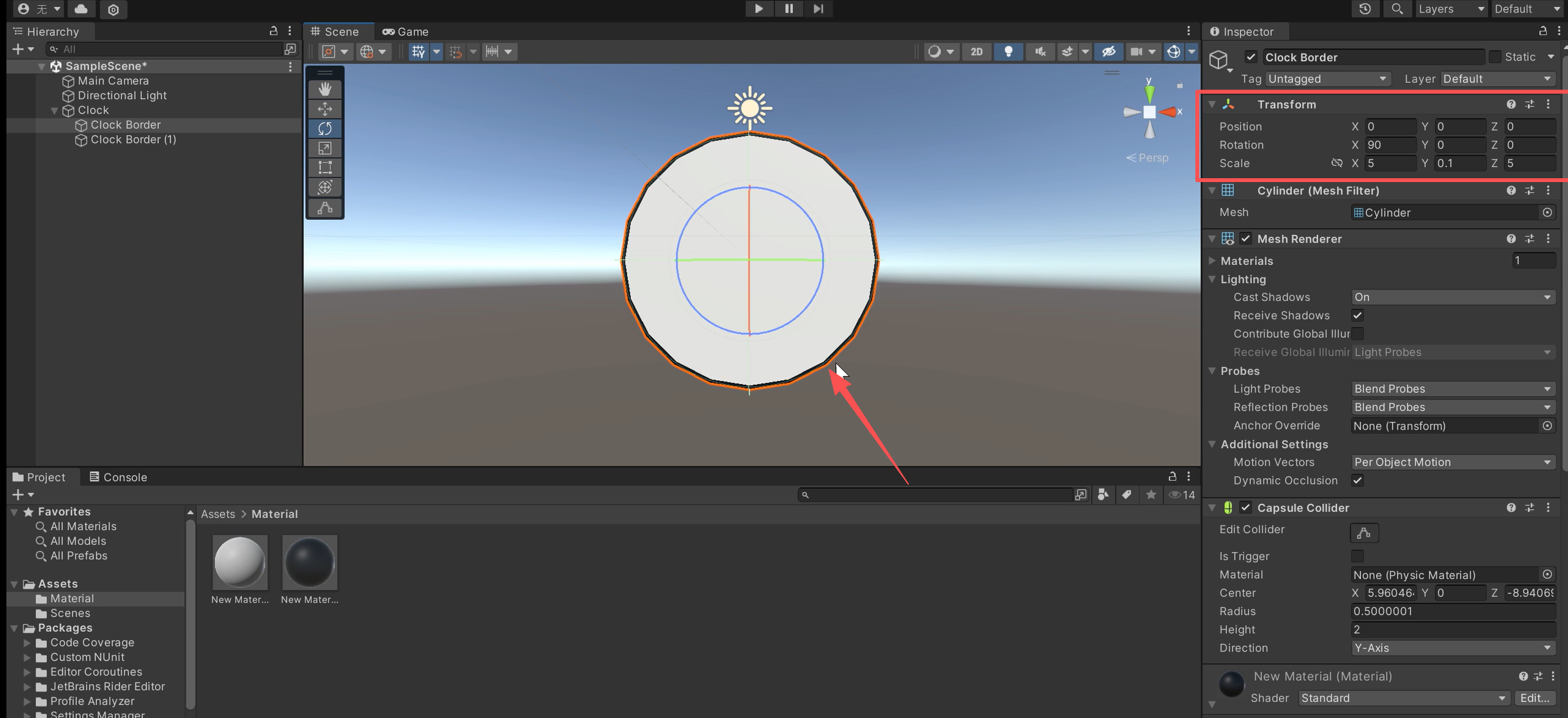Viewport: 1568px width, 718px height.
Task: Open the Undo History icon
Action: tap(1365, 9)
